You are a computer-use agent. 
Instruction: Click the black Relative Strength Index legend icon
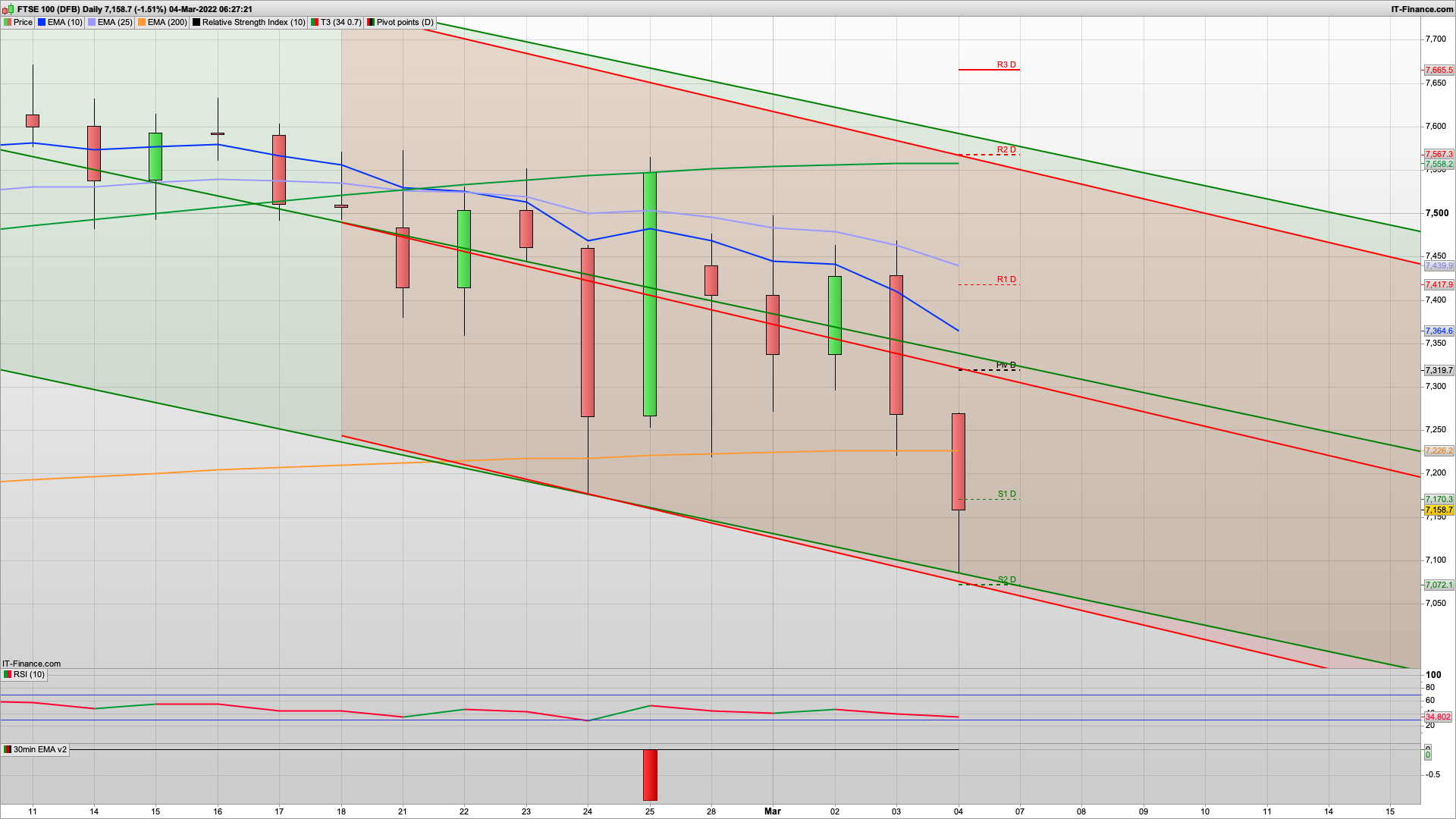pyautogui.click(x=196, y=22)
